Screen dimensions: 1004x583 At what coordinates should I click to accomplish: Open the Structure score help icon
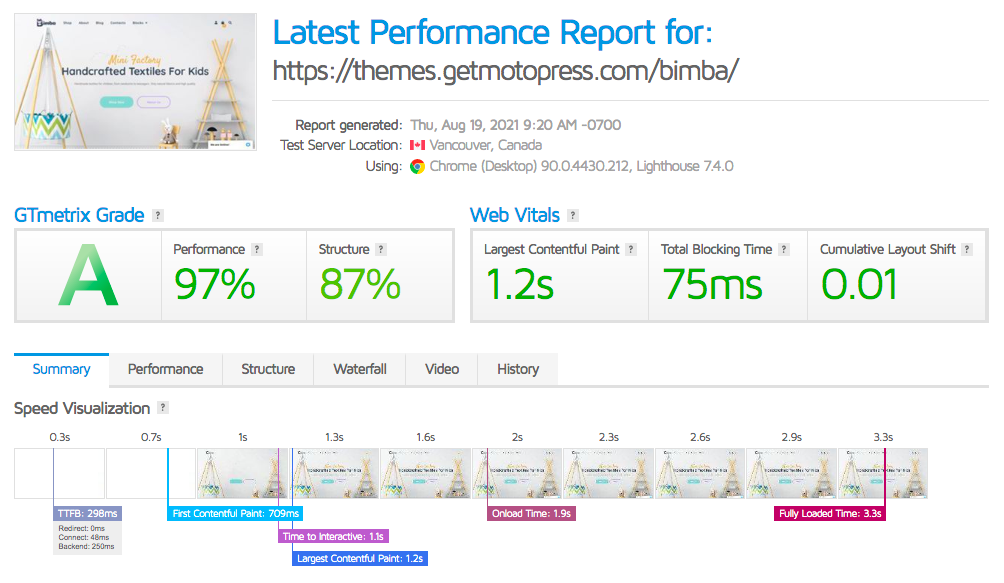tap(381, 250)
